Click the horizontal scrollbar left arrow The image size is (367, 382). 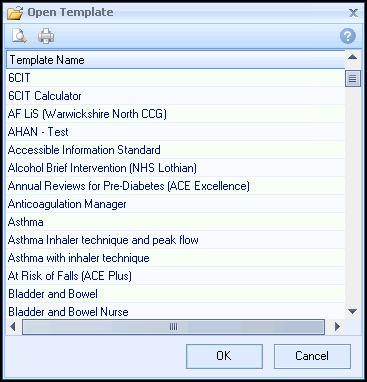tap(13, 327)
